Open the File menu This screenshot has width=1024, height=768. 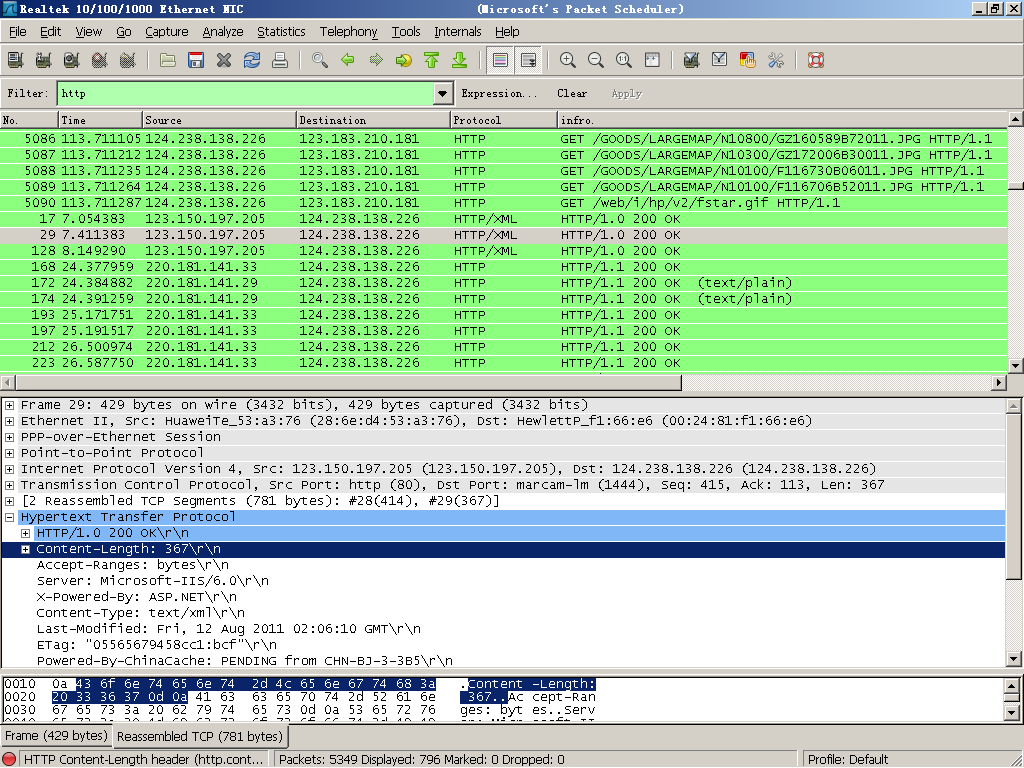click(x=18, y=31)
